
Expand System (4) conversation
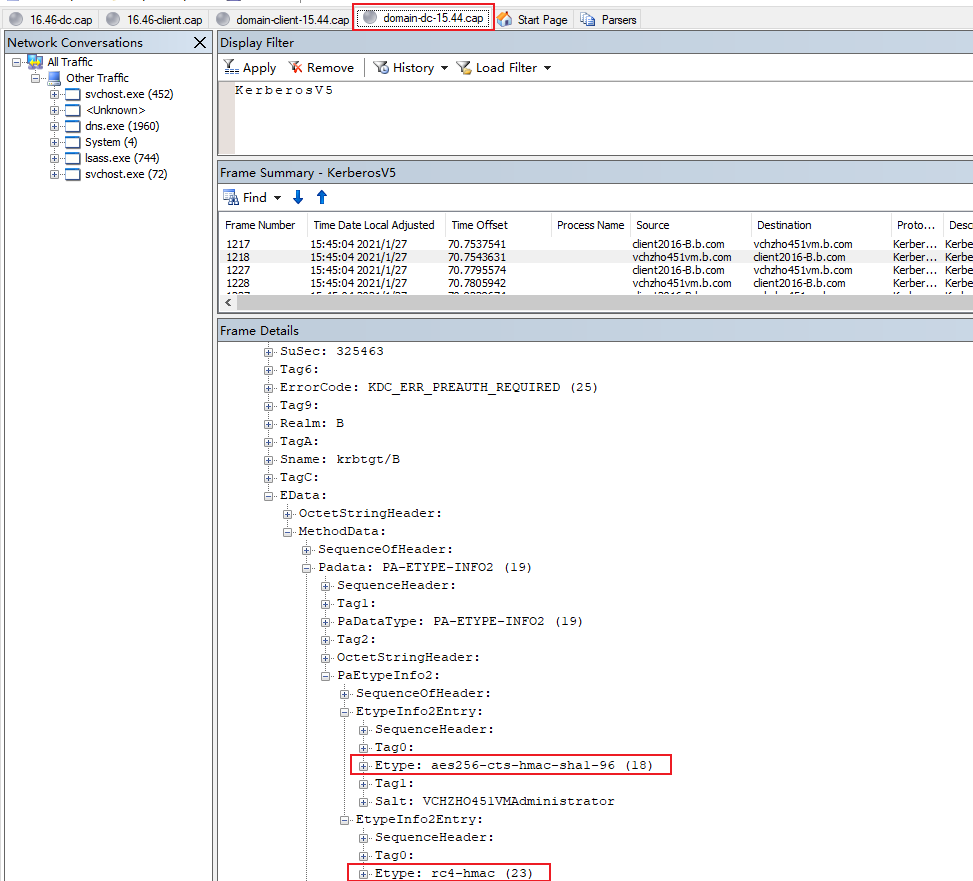pyautogui.click(x=55, y=143)
